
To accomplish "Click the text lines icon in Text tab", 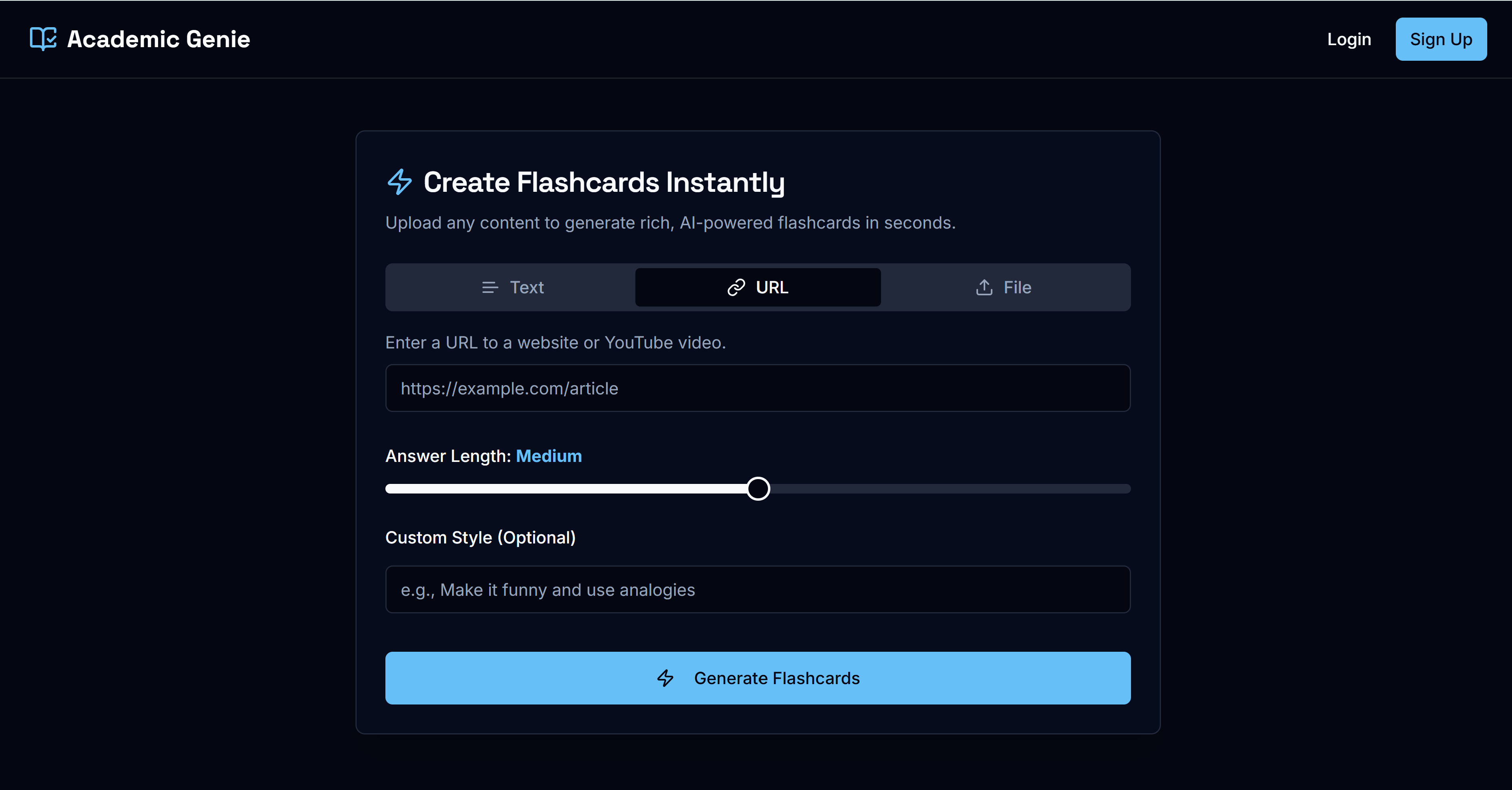I will coord(490,288).
